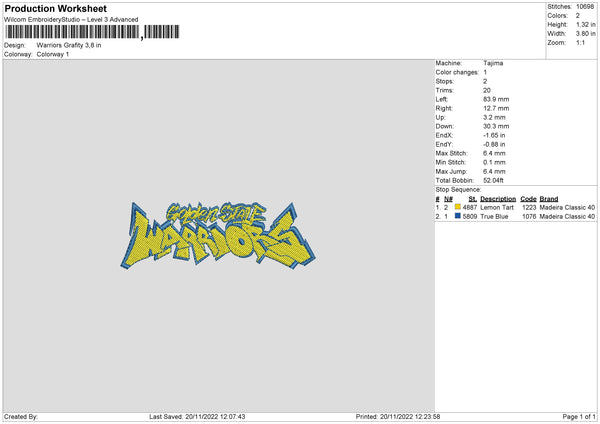Click the Golden State Warriors embroidery design
The height and width of the screenshot is (424, 600).
tap(218, 236)
